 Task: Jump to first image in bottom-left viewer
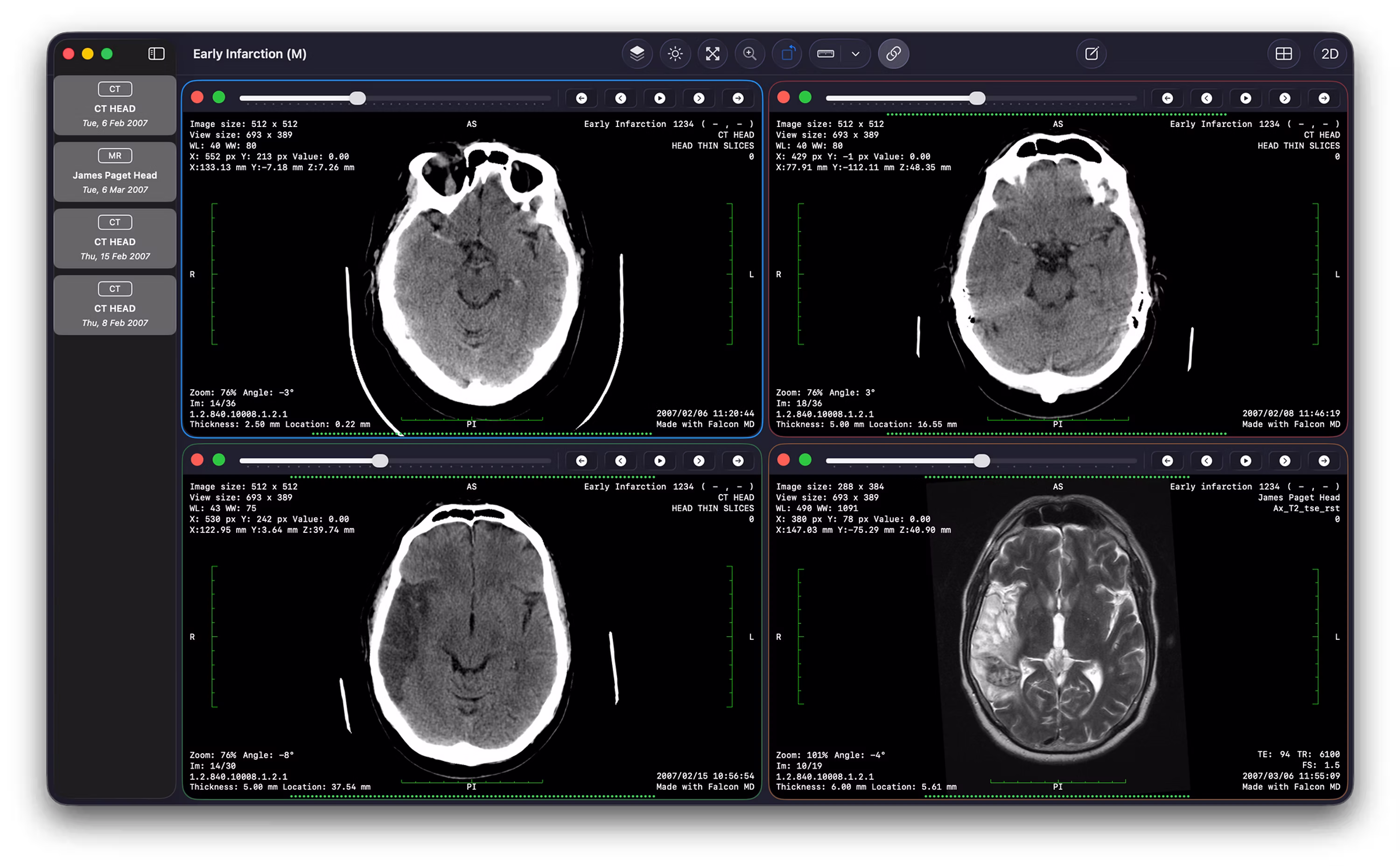pos(581,461)
